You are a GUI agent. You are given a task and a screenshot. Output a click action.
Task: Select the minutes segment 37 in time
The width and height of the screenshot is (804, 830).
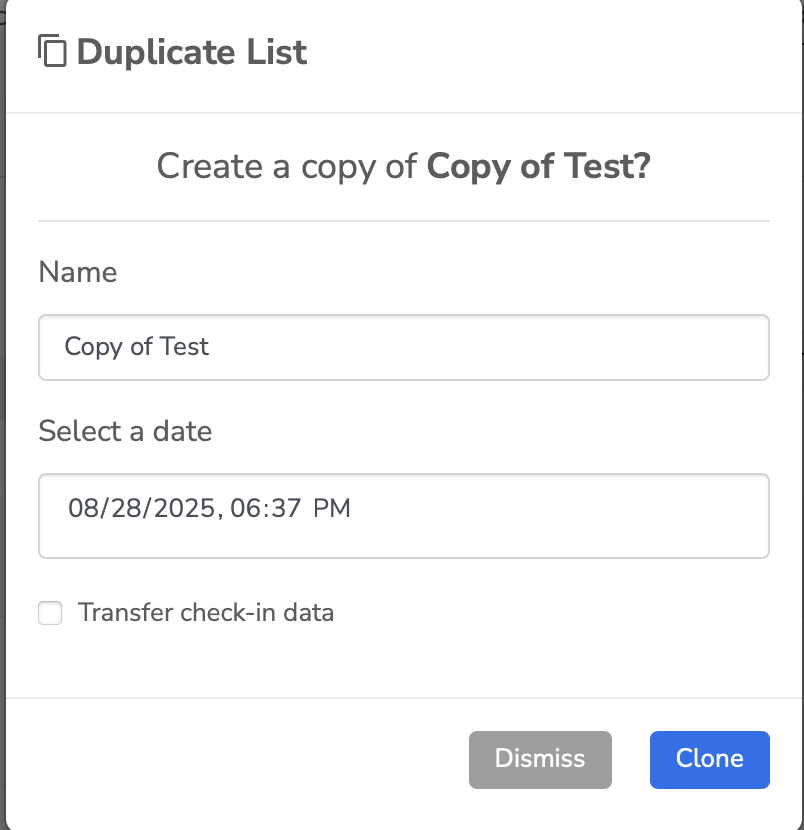(x=286, y=508)
